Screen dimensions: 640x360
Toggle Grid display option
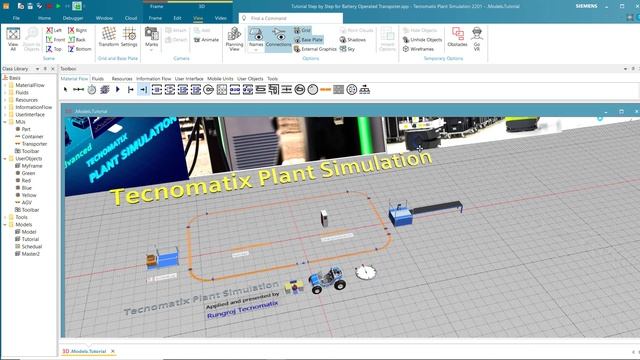coord(302,30)
